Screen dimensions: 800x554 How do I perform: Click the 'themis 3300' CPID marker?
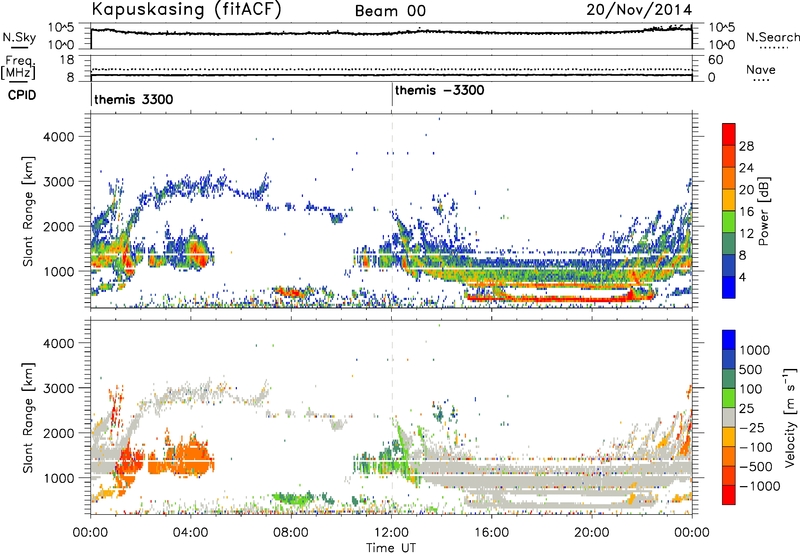tap(134, 99)
